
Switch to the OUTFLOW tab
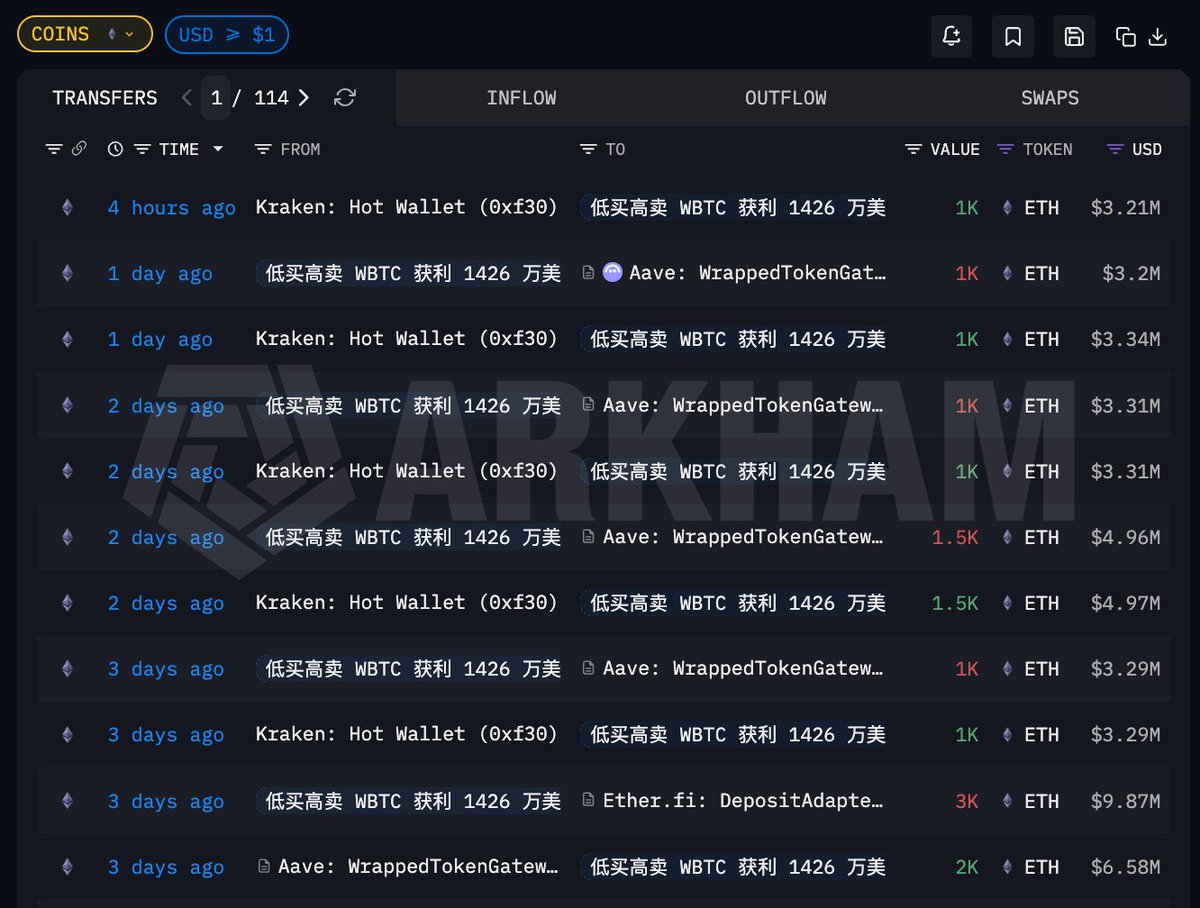coord(786,98)
